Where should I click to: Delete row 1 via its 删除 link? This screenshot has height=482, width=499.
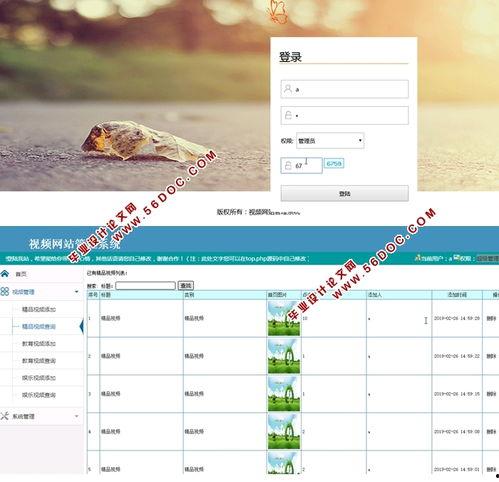491,318
